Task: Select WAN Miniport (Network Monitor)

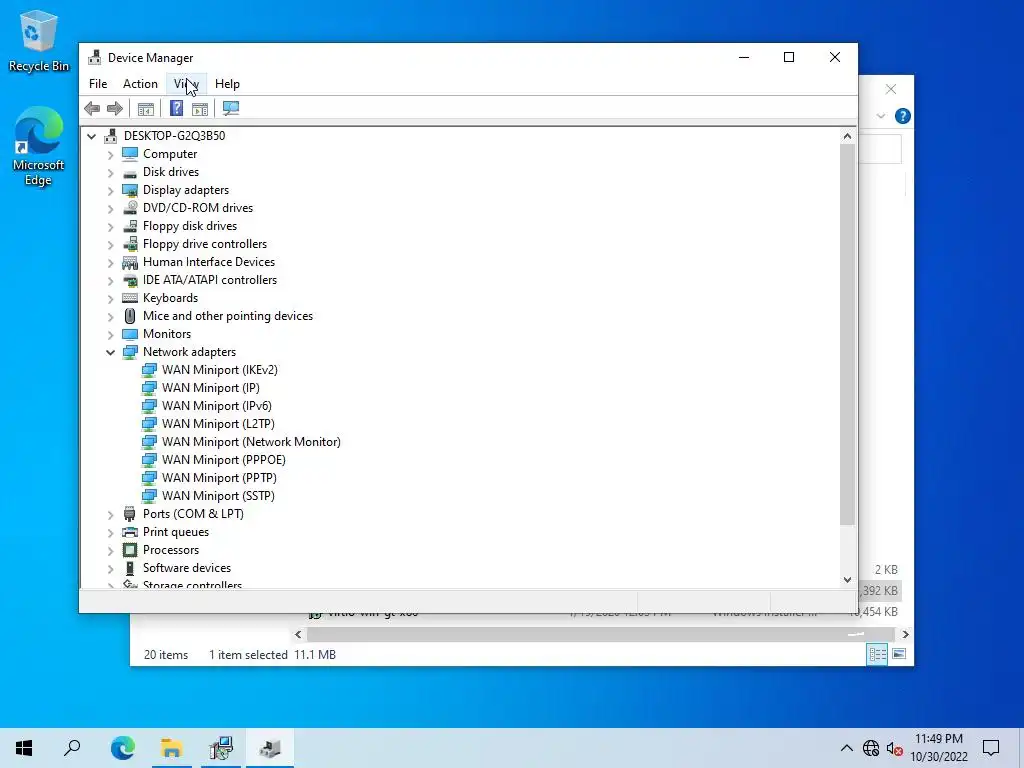Action: coord(251,442)
